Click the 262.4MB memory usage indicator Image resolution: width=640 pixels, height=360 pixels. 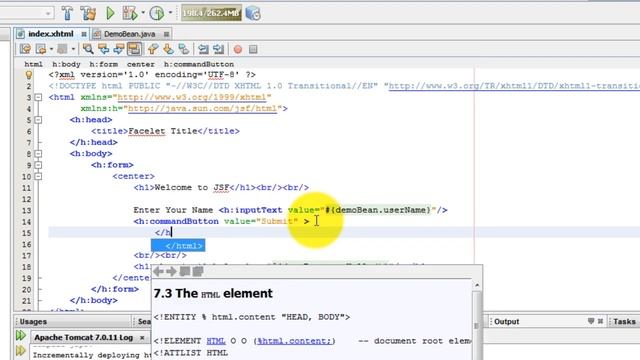click(x=211, y=13)
